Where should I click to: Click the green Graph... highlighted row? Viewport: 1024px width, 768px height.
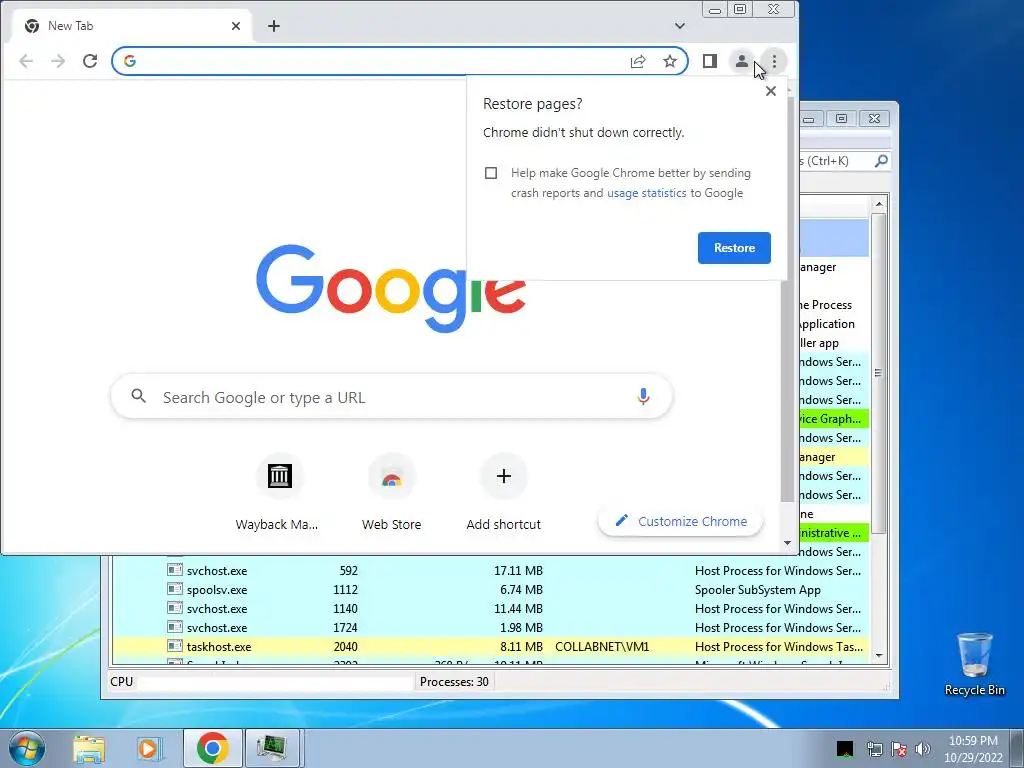click(x=834, y=419)
